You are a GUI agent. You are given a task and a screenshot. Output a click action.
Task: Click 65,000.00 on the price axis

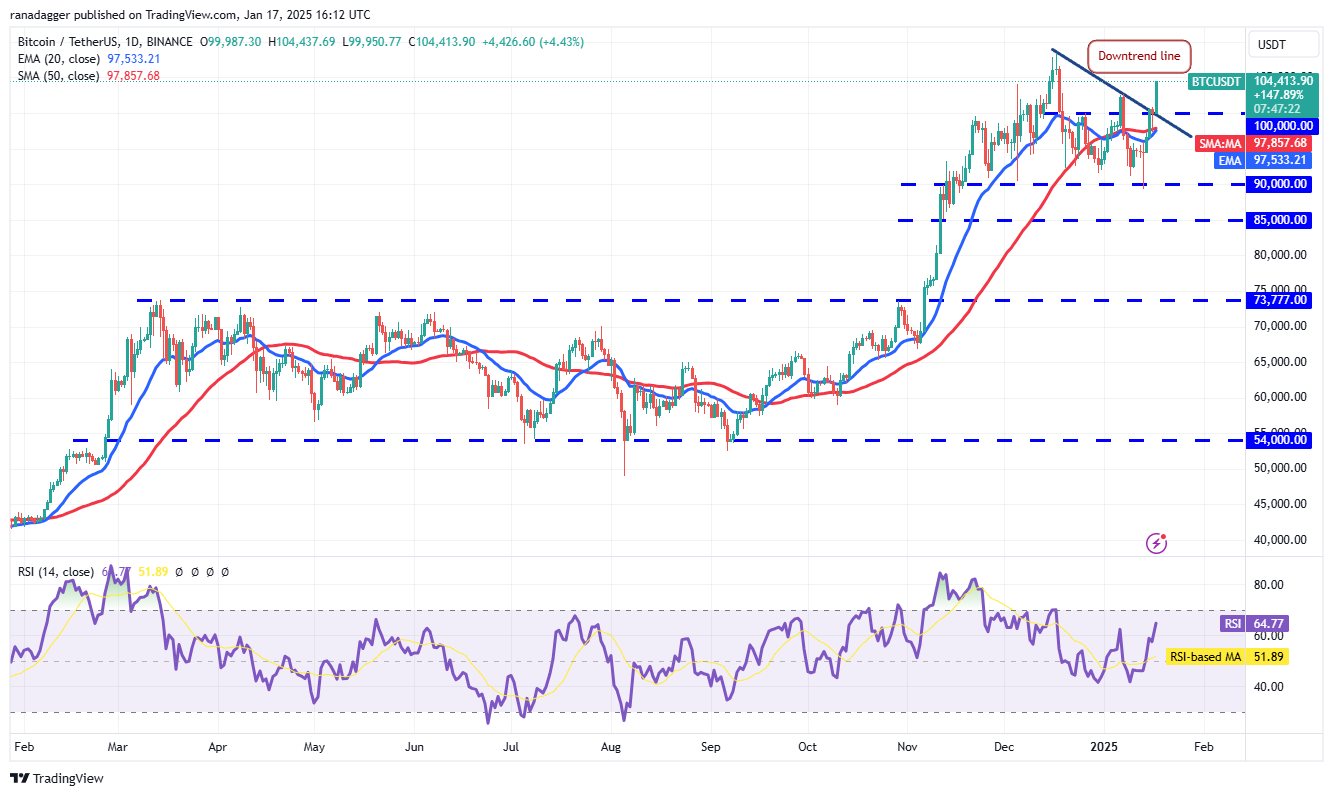point(1279,362)
